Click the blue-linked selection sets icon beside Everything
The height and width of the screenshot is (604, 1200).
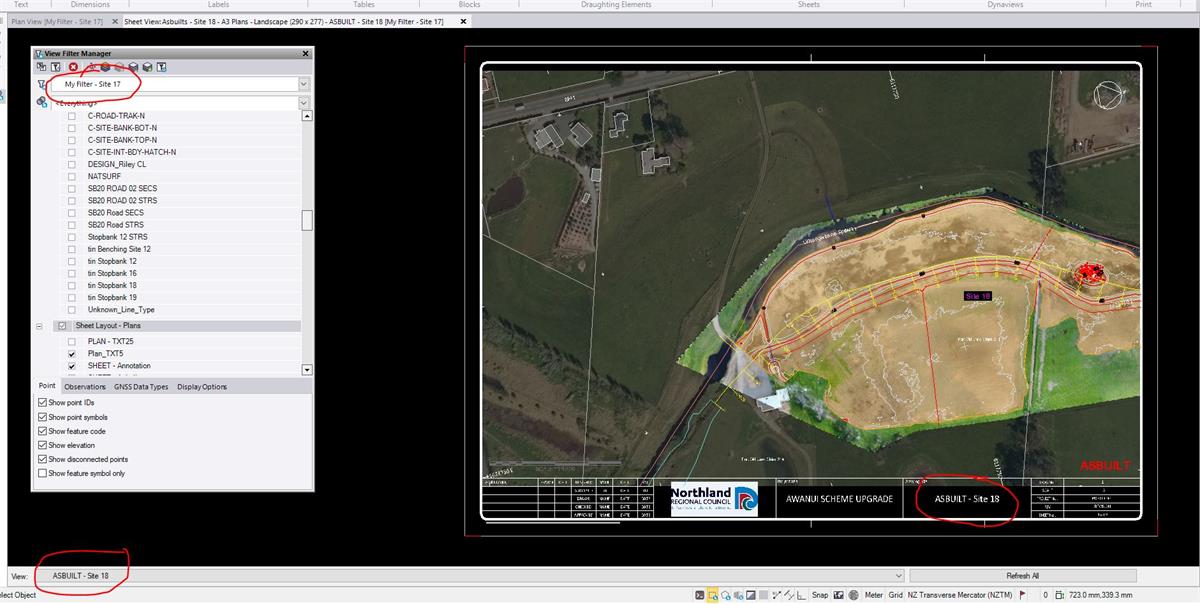click(x=41, y=102)
